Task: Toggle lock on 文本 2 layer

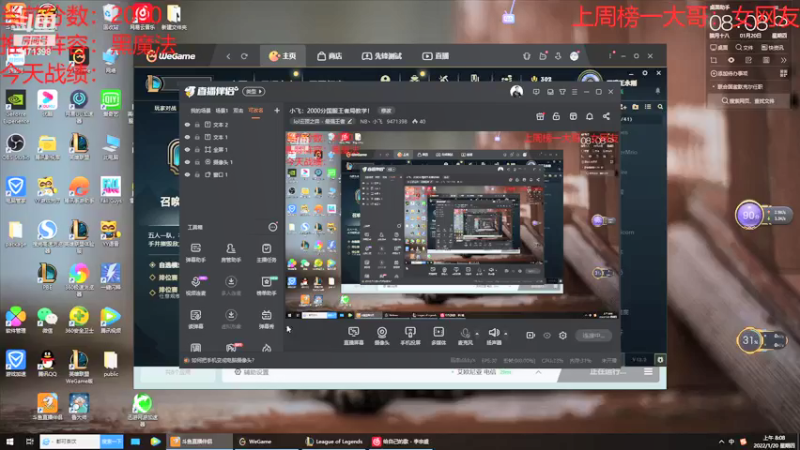Action: (197, 124)
